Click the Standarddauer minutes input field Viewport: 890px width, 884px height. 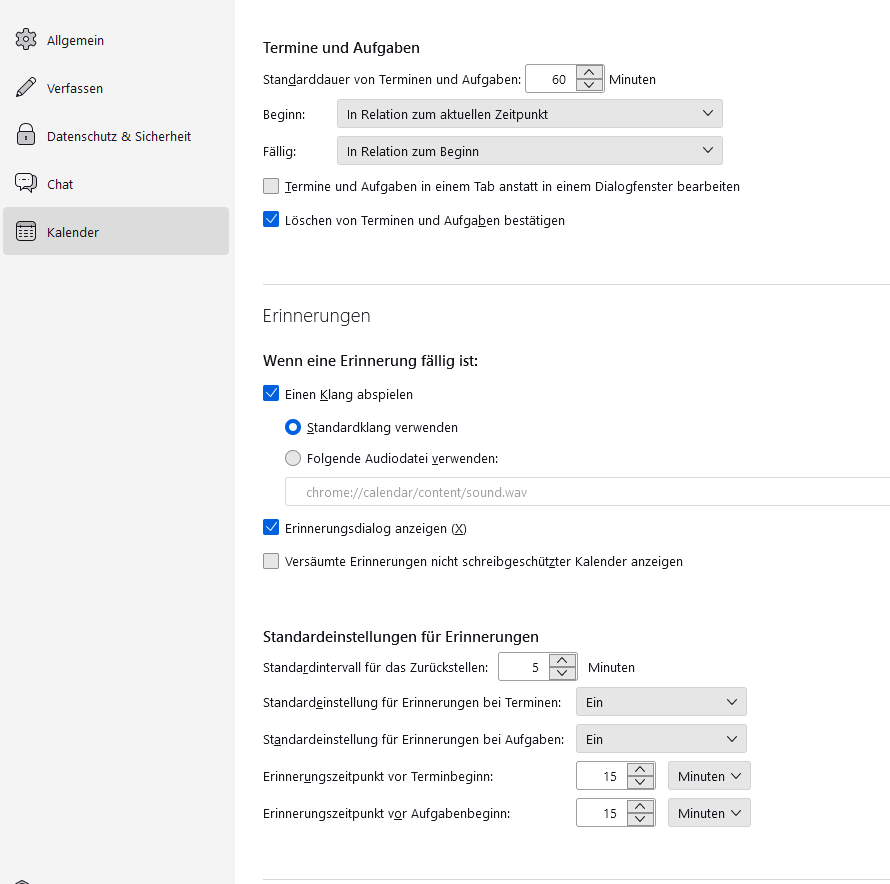[551, 79]
